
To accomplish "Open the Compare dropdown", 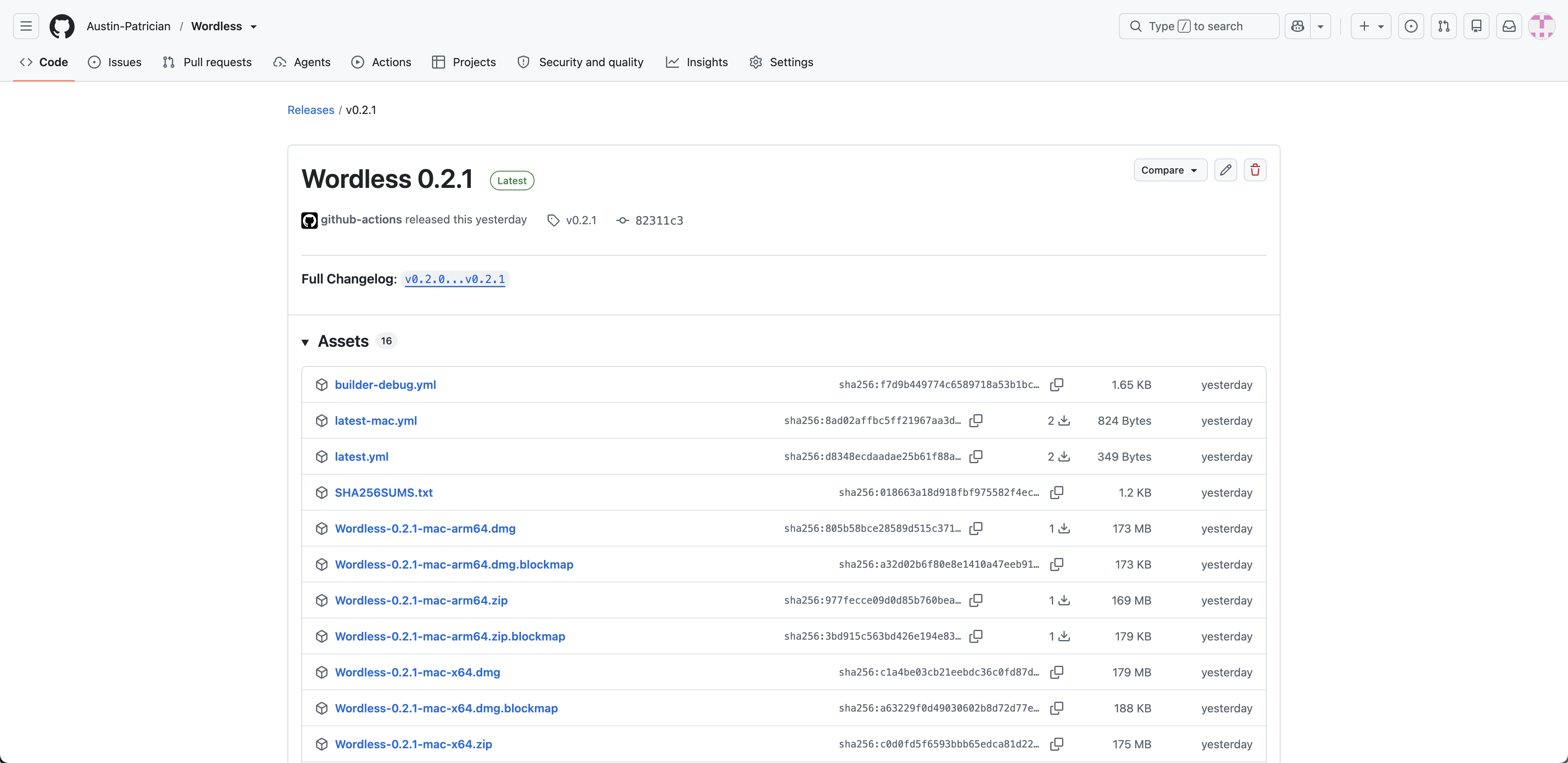I will click(x=1170, y=170).
